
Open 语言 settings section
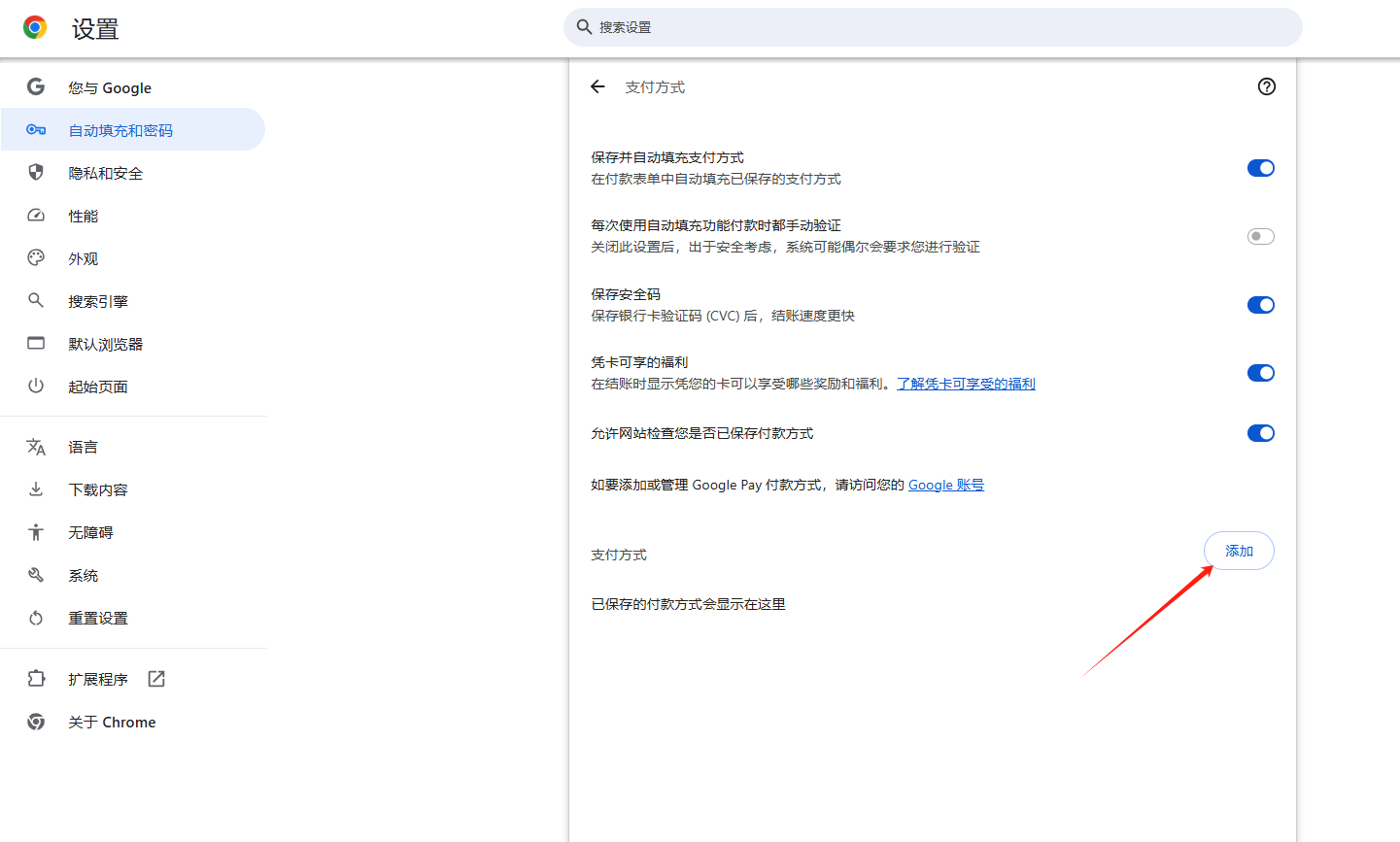click(133, 447)
